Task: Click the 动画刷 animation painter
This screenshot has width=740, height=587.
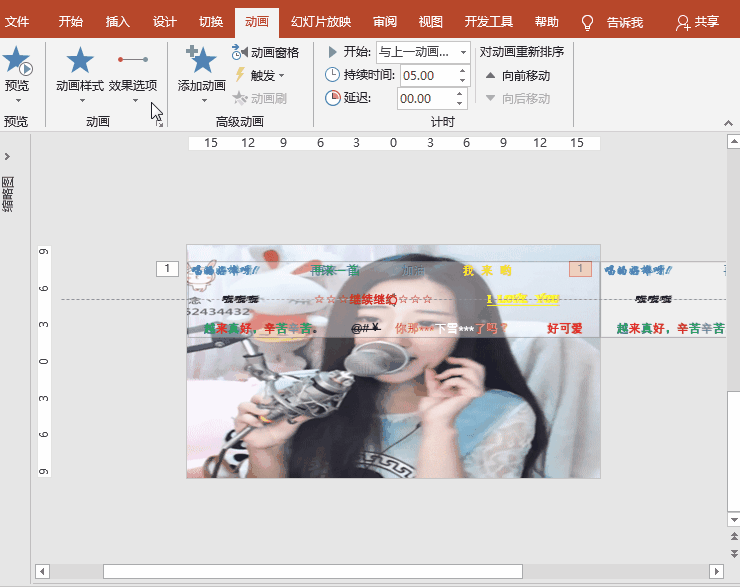Action: pos(260,98)
